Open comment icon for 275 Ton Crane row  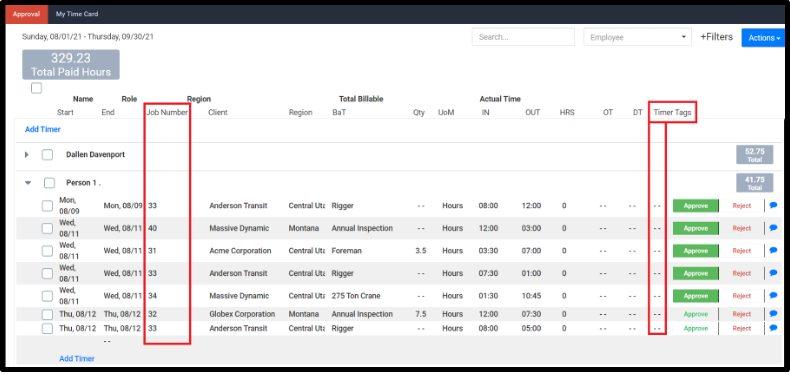pyautogui.click(x=773, y=295)
